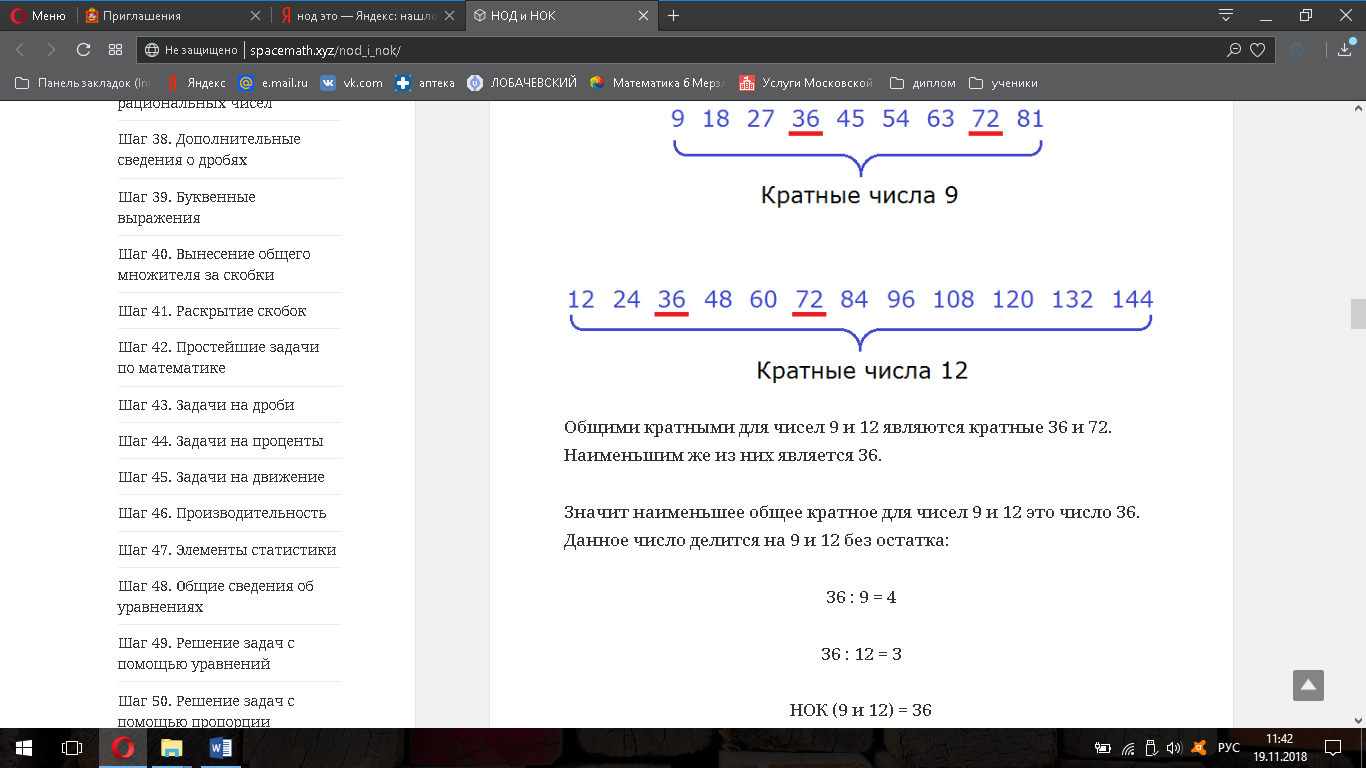Screen dimensions: 1366x768
Task: Open the vk.com bookmark
Action: click(352, 83)
